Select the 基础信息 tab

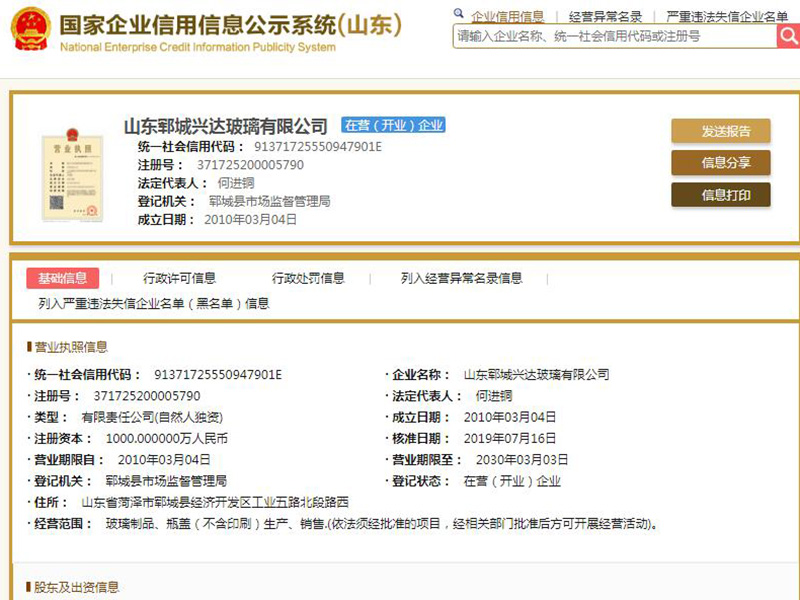(x=62, y=278)
